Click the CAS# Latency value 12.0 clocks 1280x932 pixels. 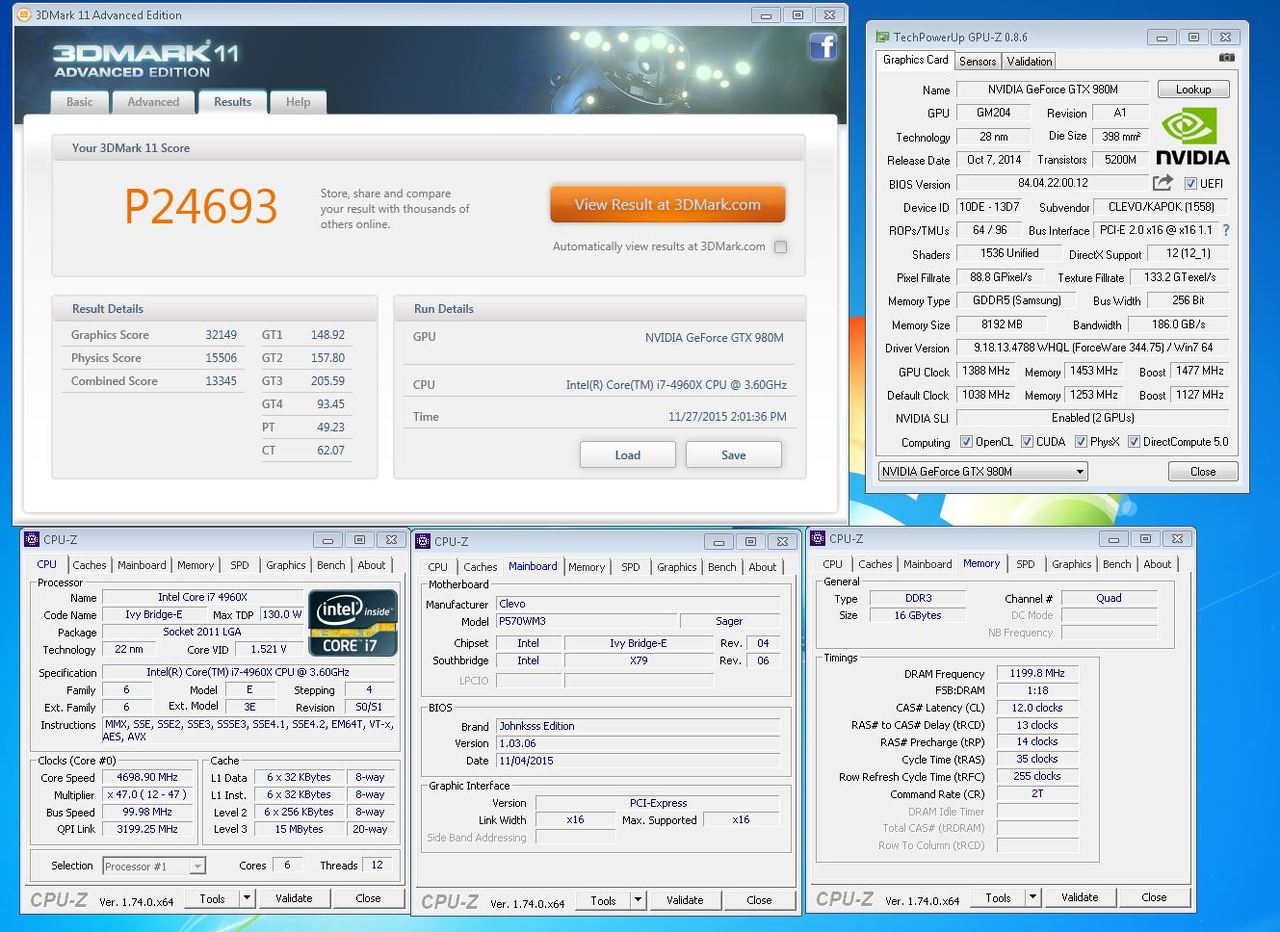pyautogui.click(x=1038, y=708)
